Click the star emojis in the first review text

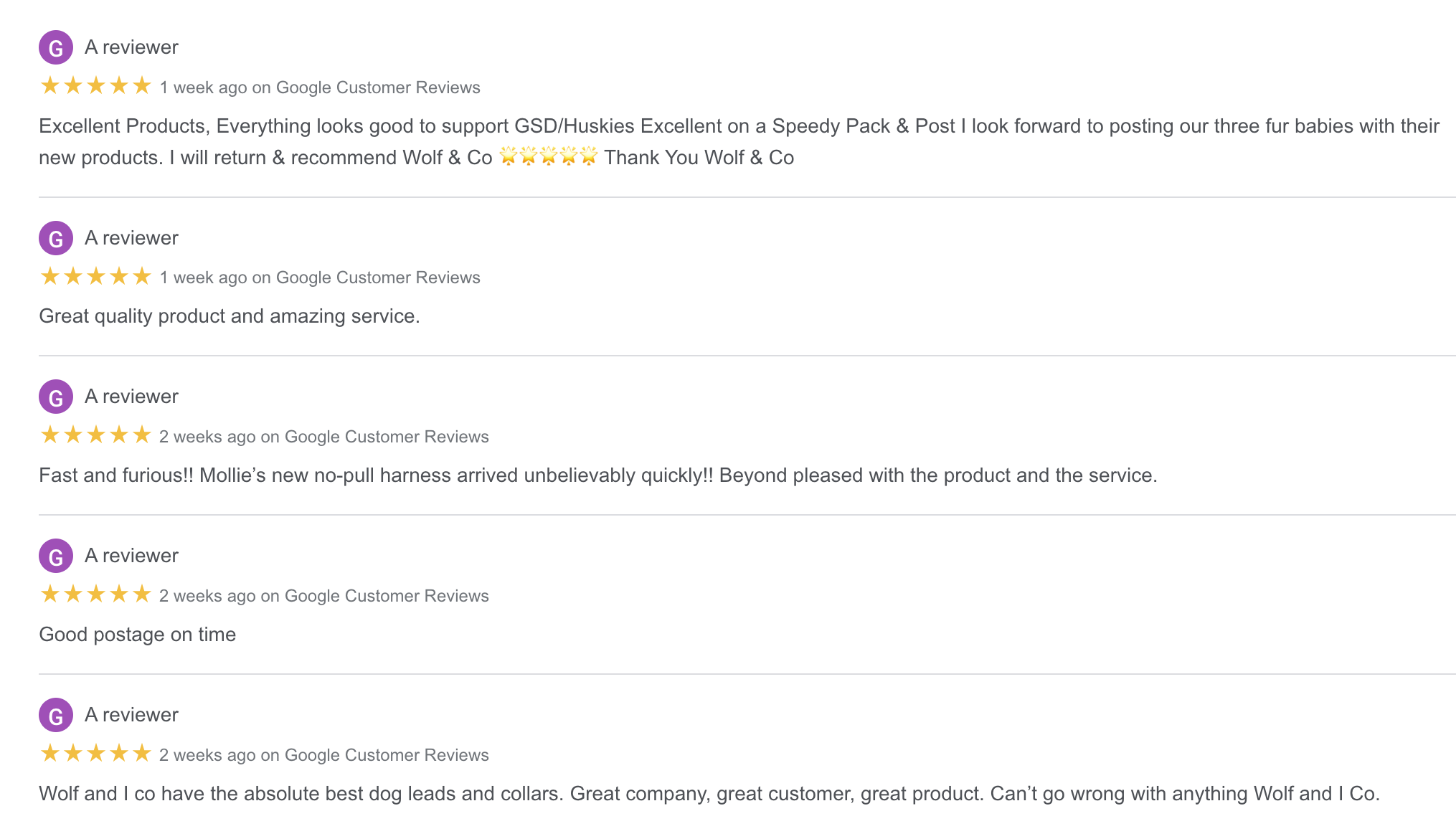(x=548, y=156)
